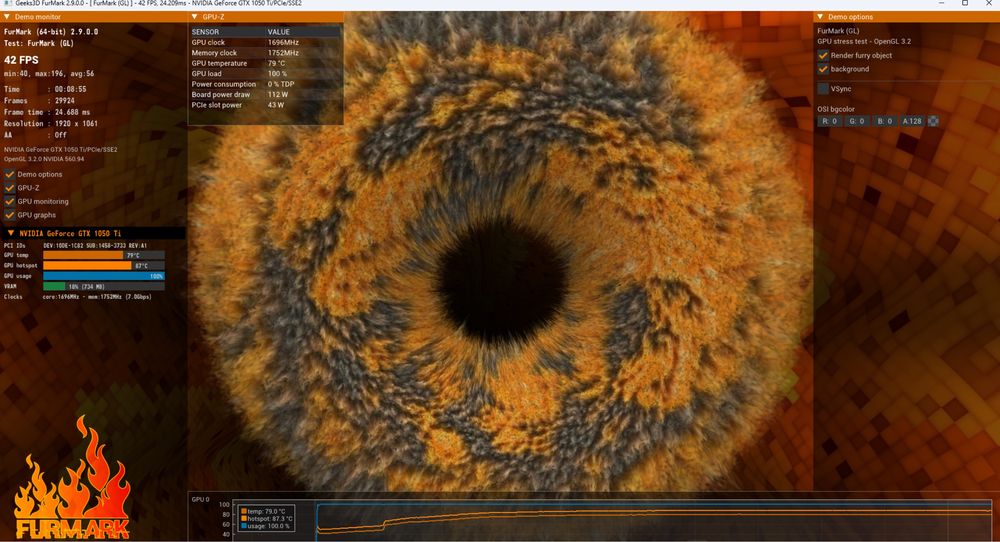Viewport: 1000px width, 542px height.
Task: Click the Frame time 24.688 ms readout
Action: (x=47, y=112)
